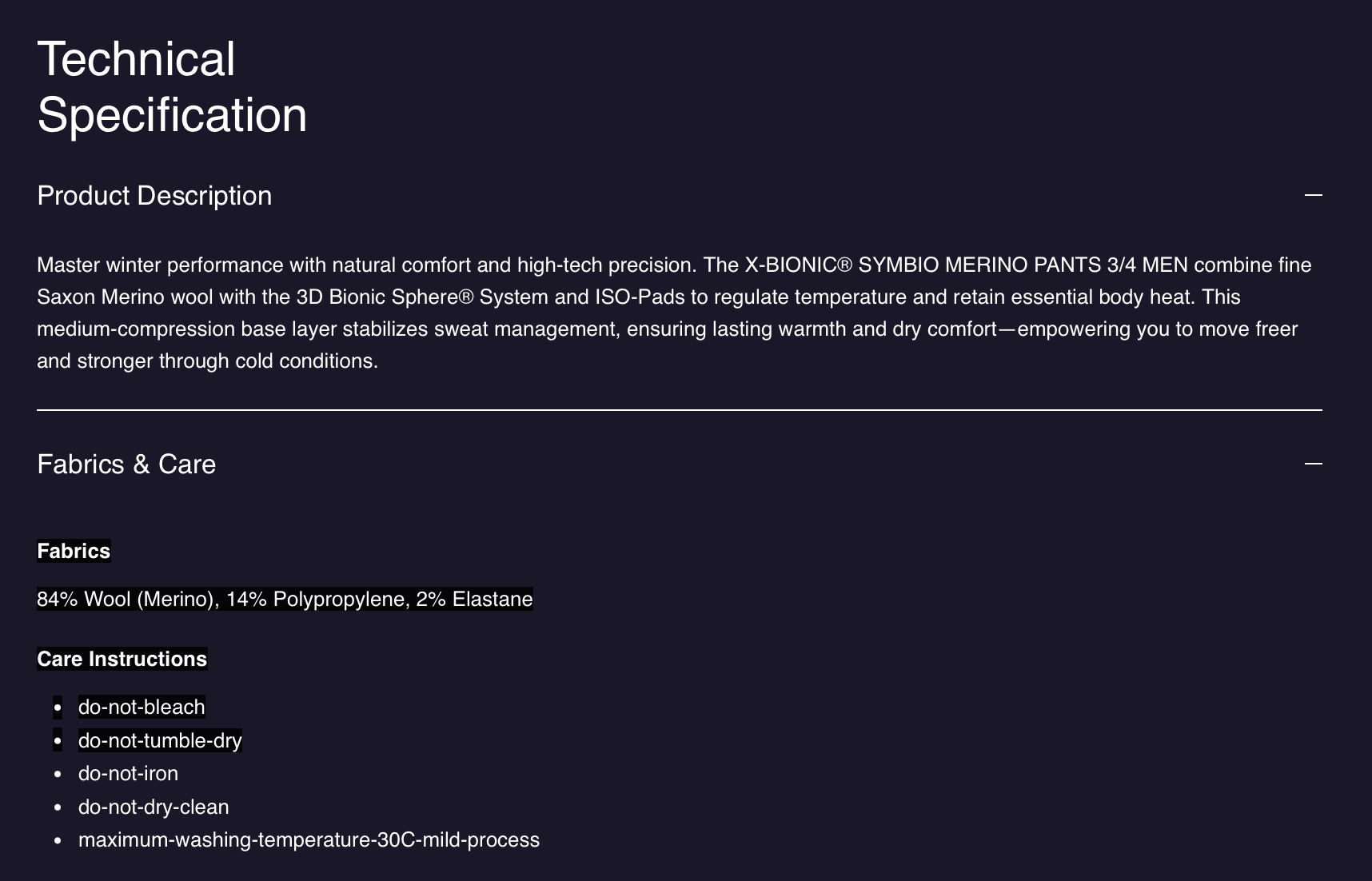Click the do-not-bleach care item
Image resolution: width=1372 pixels, height=881 pixels.
[142, 707]
